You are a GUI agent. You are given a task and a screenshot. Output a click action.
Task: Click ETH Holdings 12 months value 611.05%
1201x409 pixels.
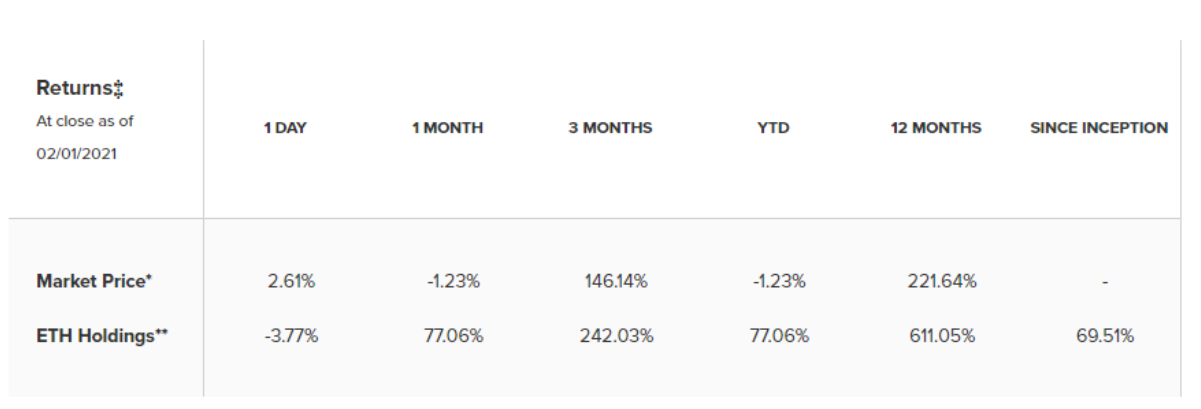click(941, 336)
